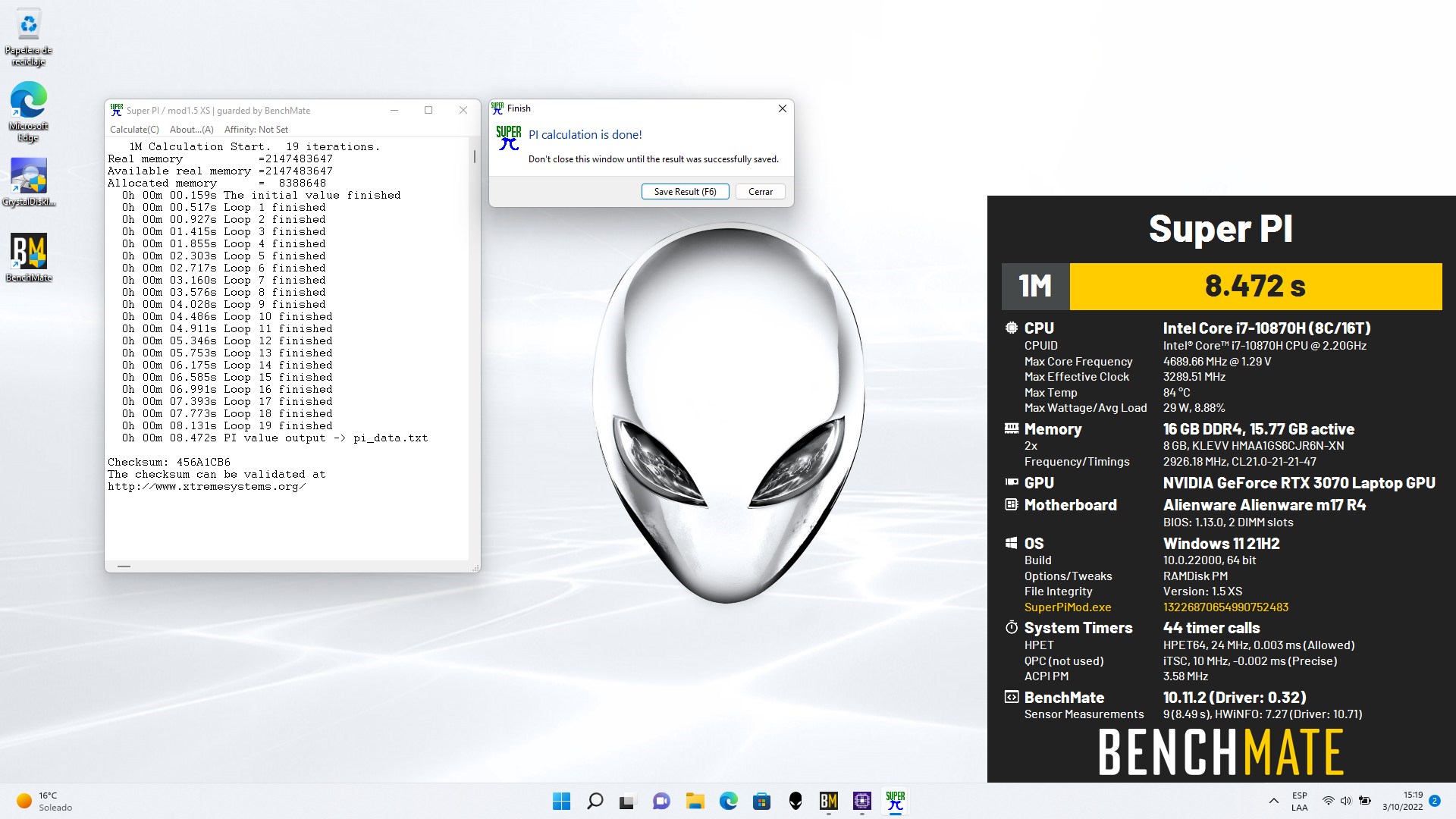Click the Memory section icon in BenchMate
The image size is (1456, 819).
(1011, 428)
